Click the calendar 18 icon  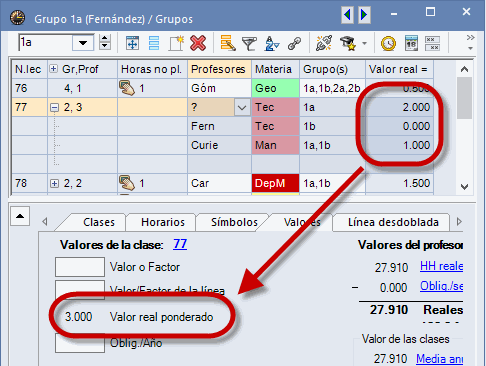click(x=411, y=43)
